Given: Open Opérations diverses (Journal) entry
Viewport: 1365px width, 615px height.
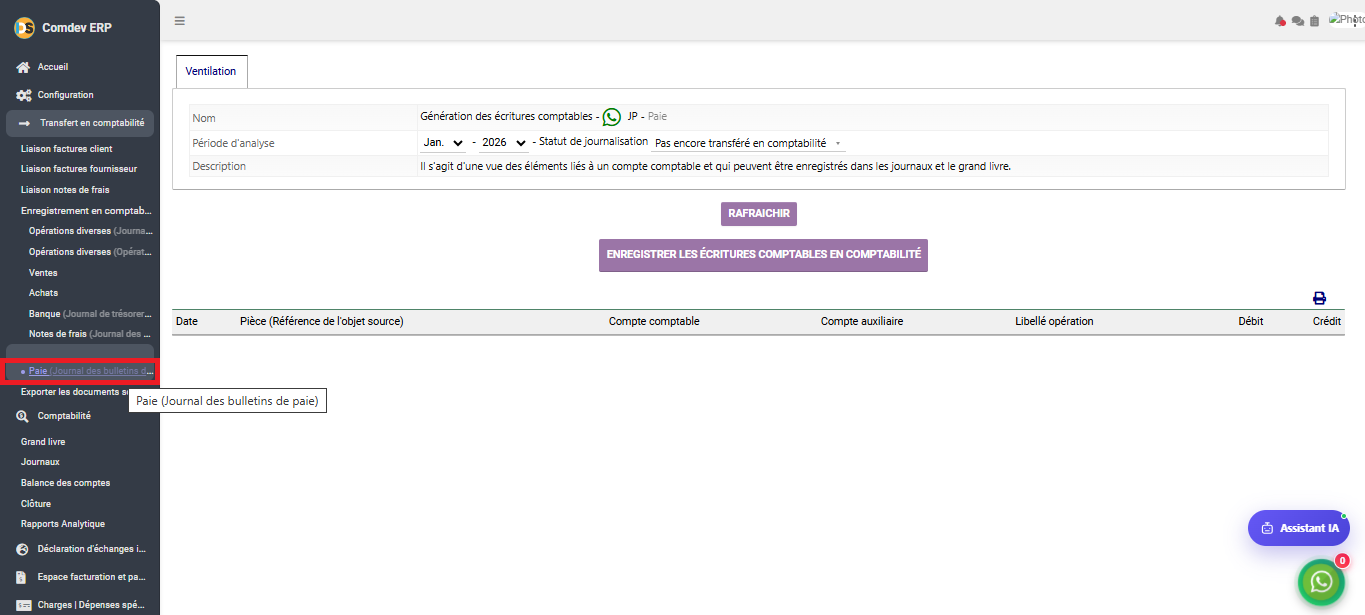Looking at the screenshot, I should pos(91,231).
